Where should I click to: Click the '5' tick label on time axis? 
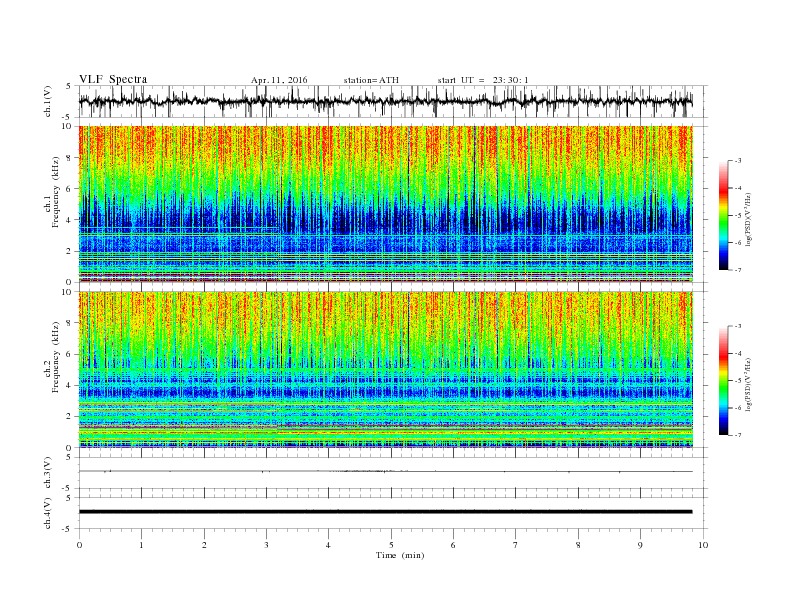pyautogui.click(x=391, y=545)
